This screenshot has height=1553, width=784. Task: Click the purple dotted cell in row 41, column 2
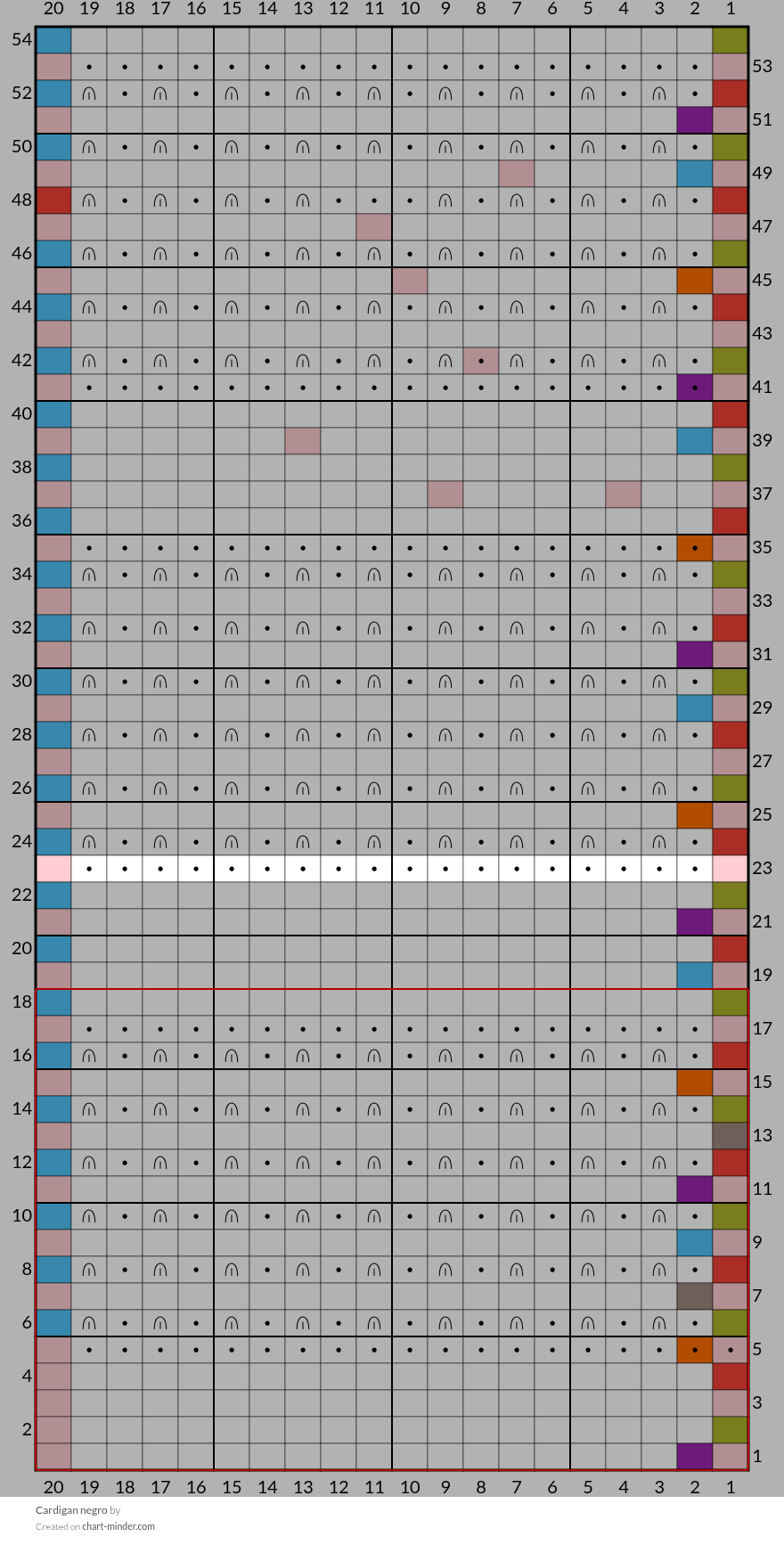pyautogui.click(x=695, y=388)
